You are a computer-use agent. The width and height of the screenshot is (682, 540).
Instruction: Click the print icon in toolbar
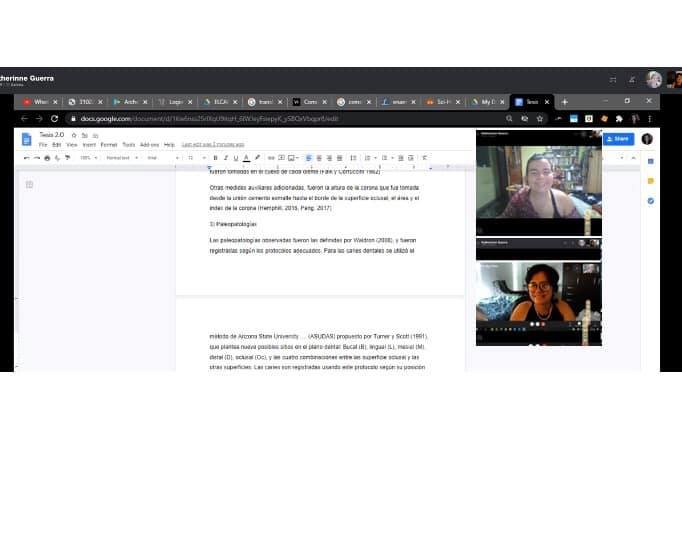point(47,158)
